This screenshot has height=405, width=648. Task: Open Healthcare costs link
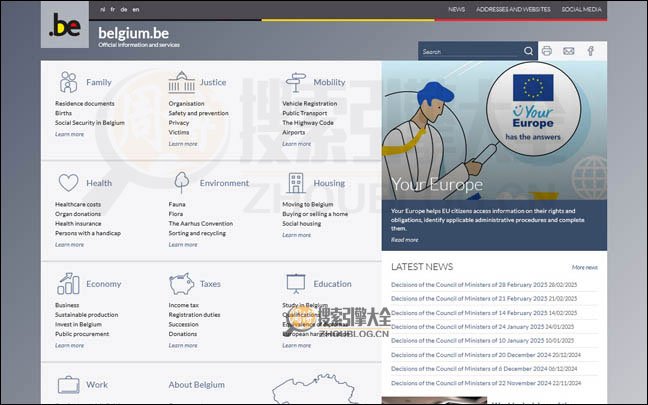click(78, 204)
